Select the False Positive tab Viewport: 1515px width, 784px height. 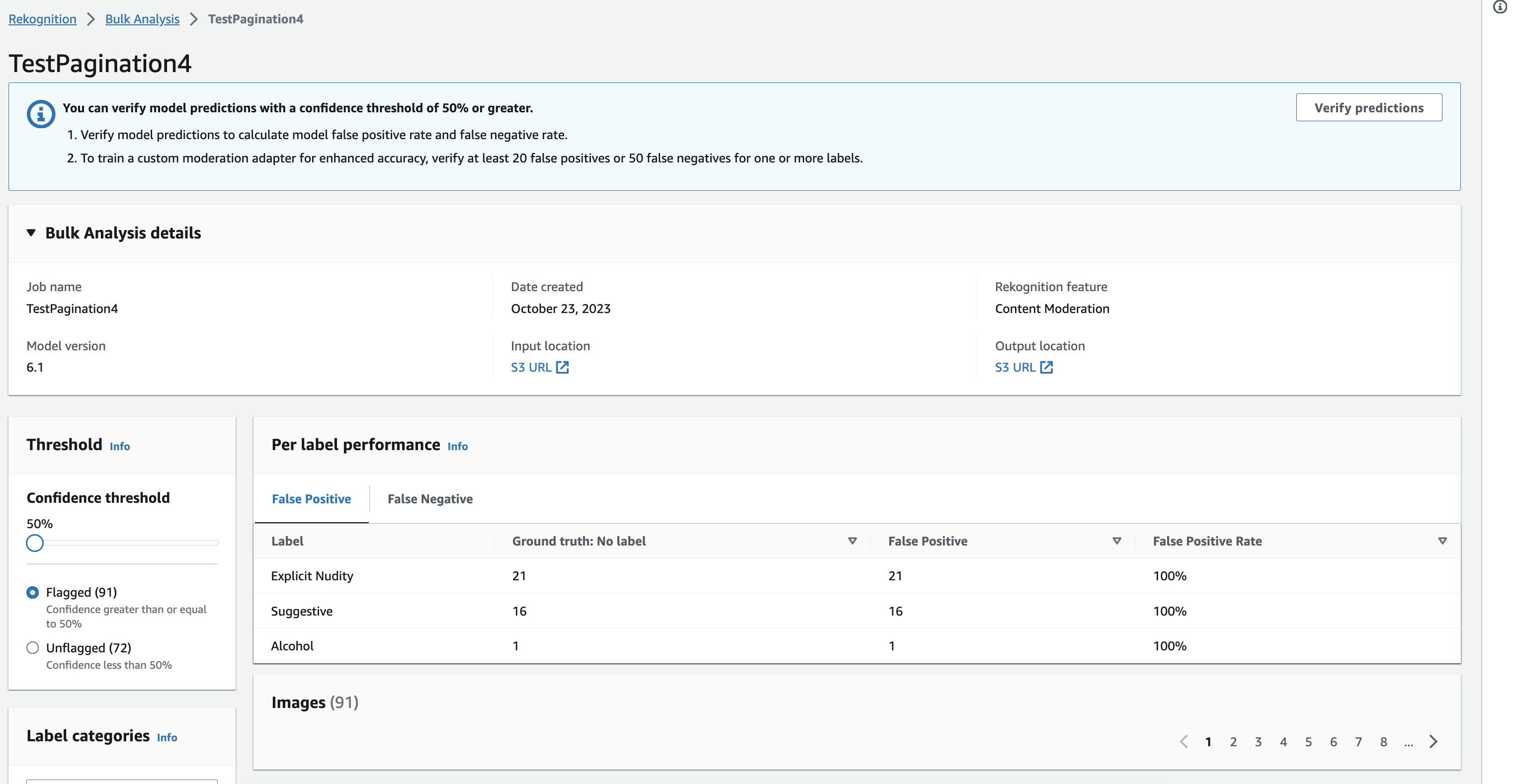click(x=311, y=499)
